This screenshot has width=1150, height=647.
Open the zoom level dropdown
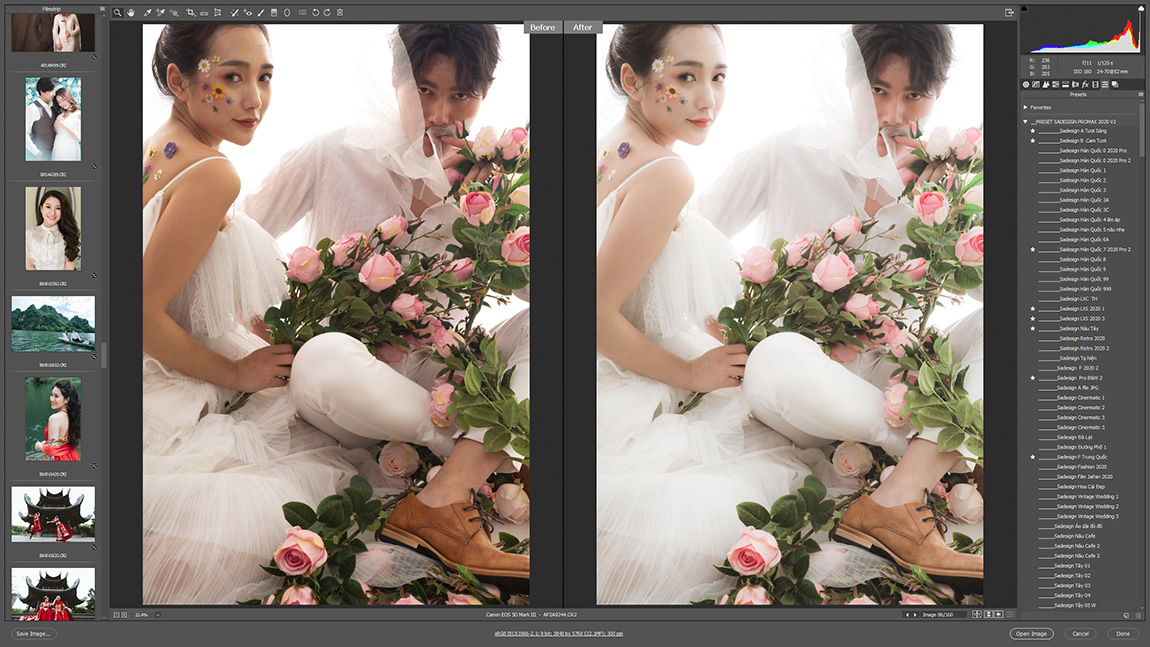(x=157, y=614)
